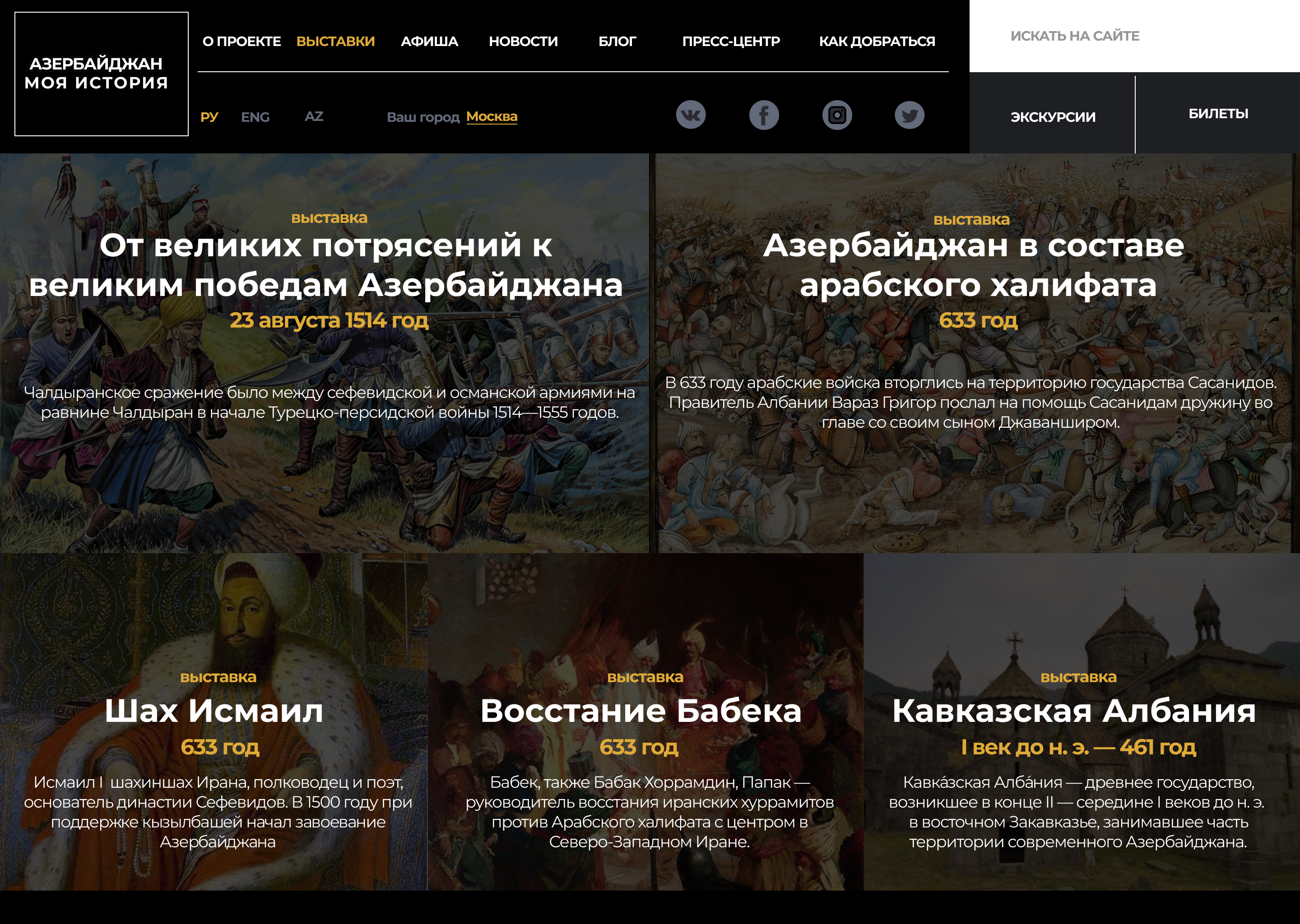Click the Чалдыранское сражение description text
The height and width of the screenshot is (924, 1300).
(330, 402)
